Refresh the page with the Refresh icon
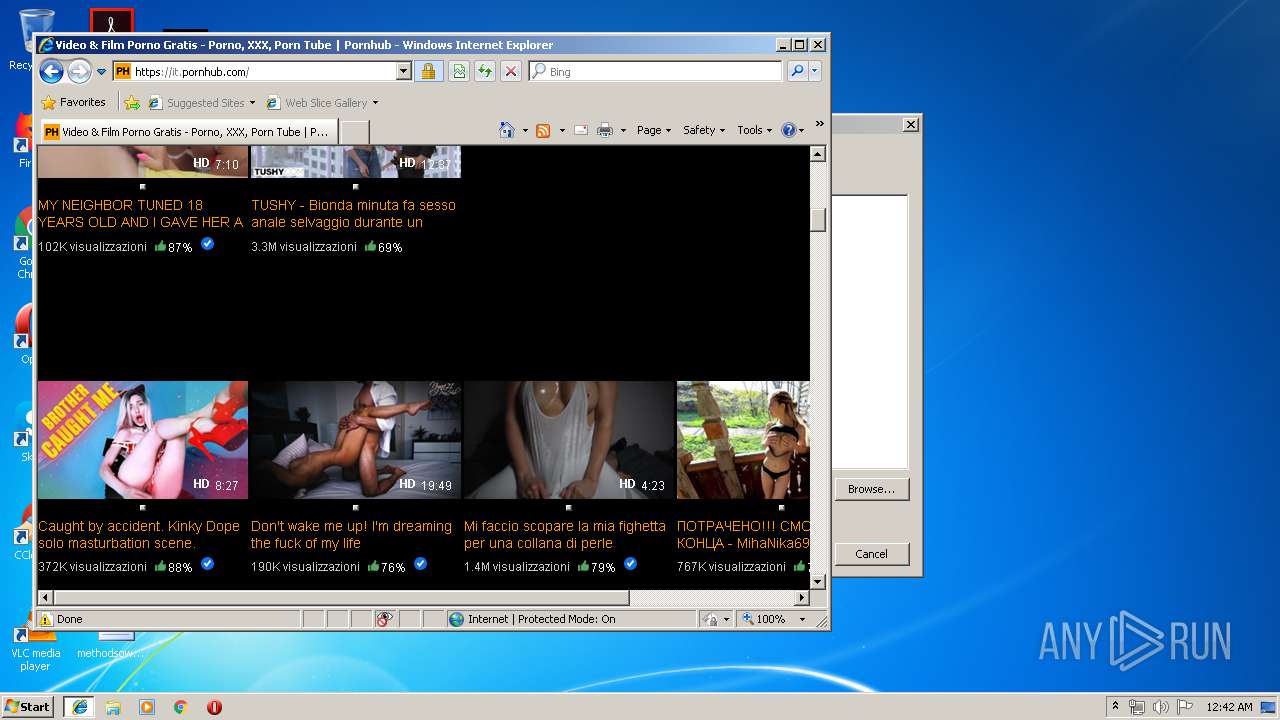Image resolution: width=1280 pixels, height=720 pixels. 485,72
